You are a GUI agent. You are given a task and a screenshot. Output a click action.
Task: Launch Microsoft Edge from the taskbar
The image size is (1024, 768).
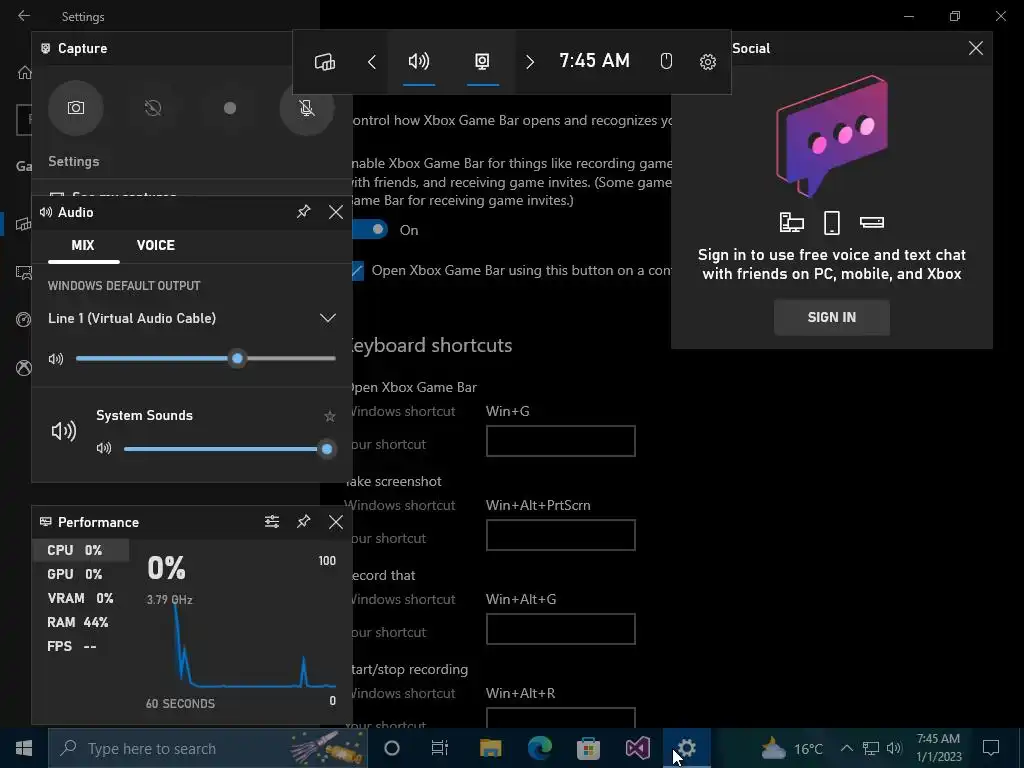click(539, 748)
